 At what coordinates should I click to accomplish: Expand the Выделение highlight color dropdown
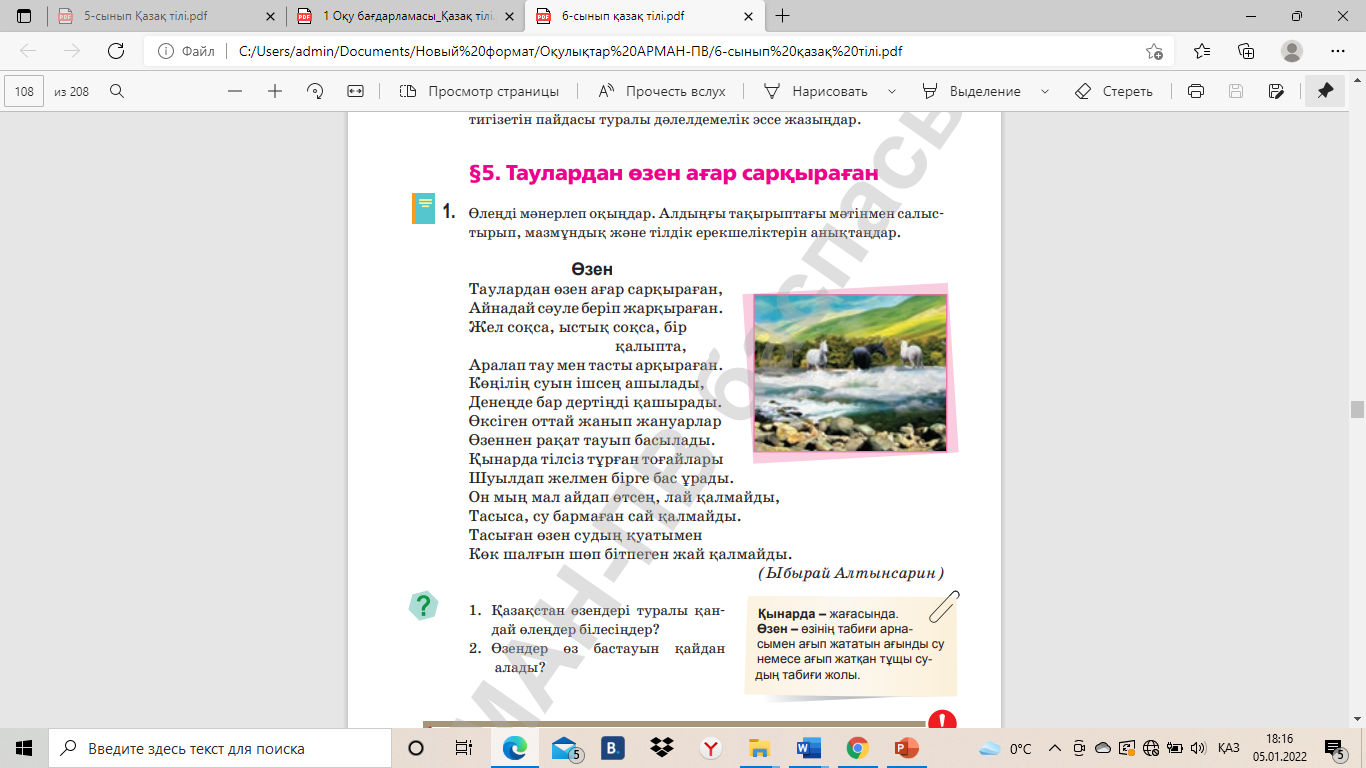coord(1045,91)
